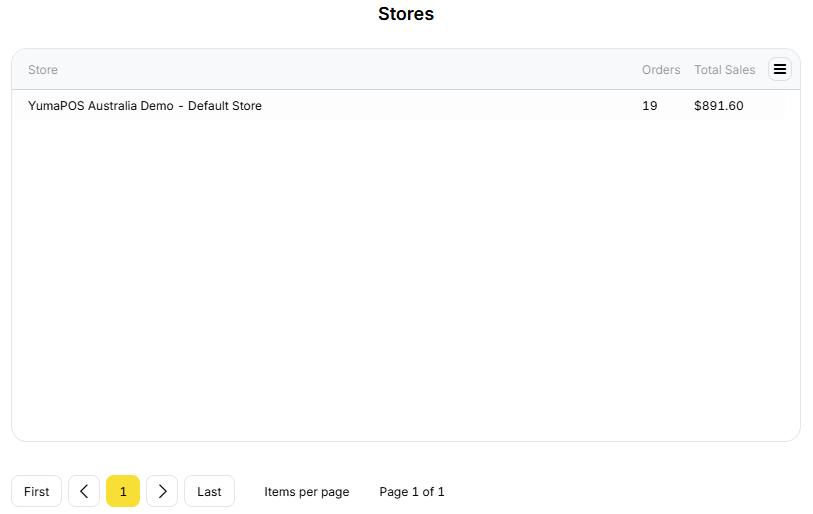Click the Items per page label
Viewport: 813px width, 514px height.
click(306, 492)
